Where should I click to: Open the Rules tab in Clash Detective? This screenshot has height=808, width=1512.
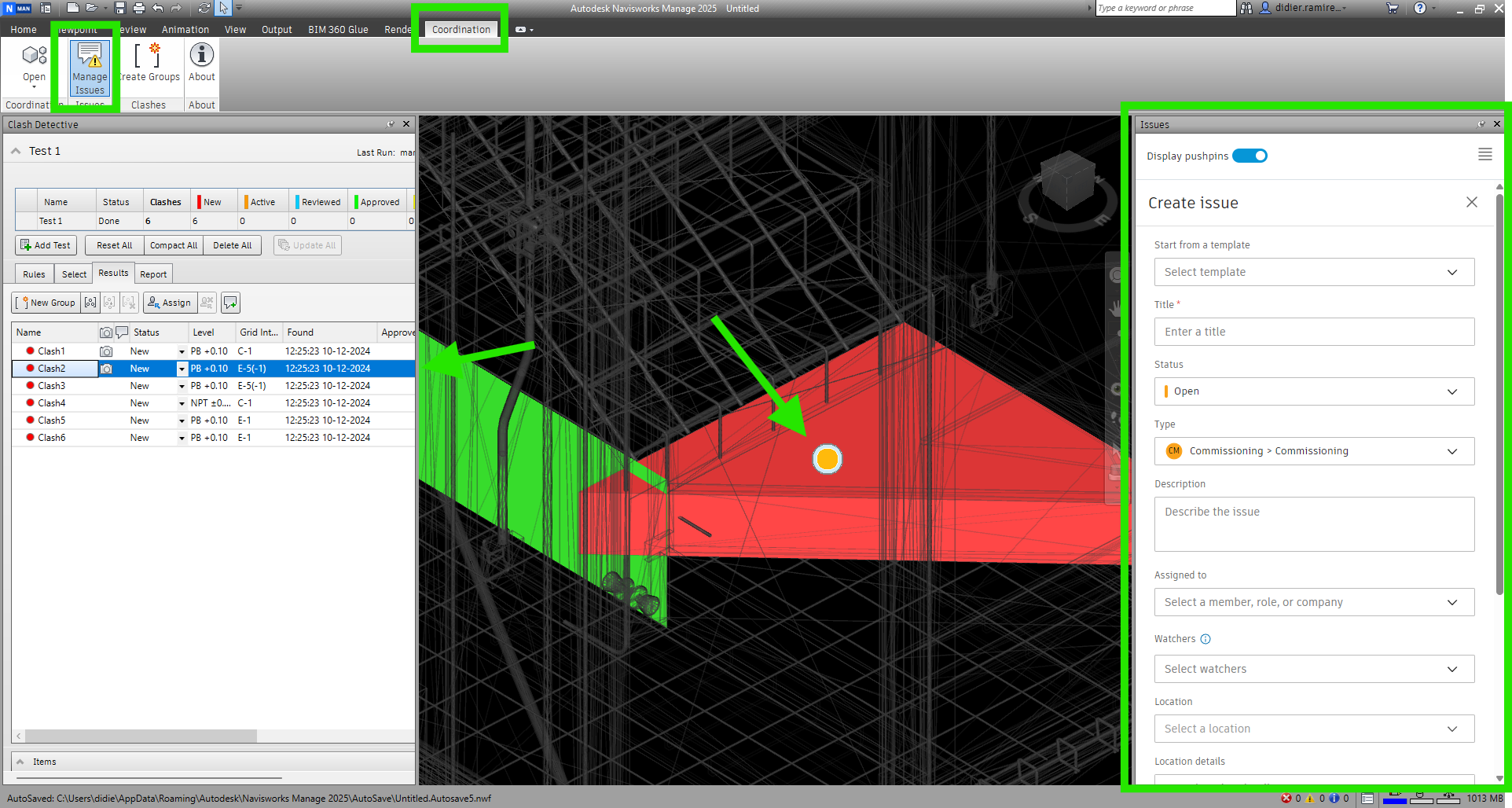pyautogui.click(x=34, y=274)
